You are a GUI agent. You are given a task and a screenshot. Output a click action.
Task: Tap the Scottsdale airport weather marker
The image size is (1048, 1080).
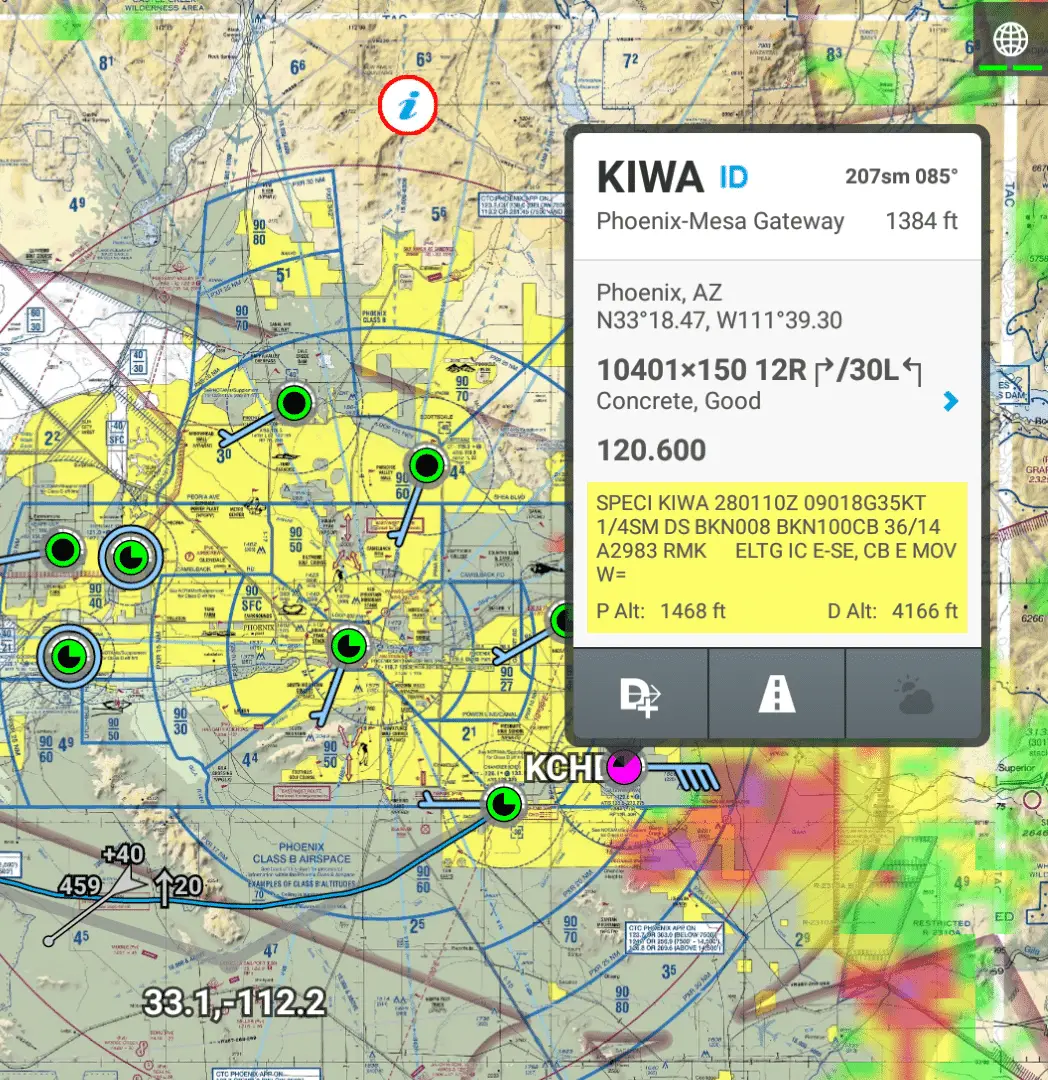pyautogui.click(x=427, y=465)
